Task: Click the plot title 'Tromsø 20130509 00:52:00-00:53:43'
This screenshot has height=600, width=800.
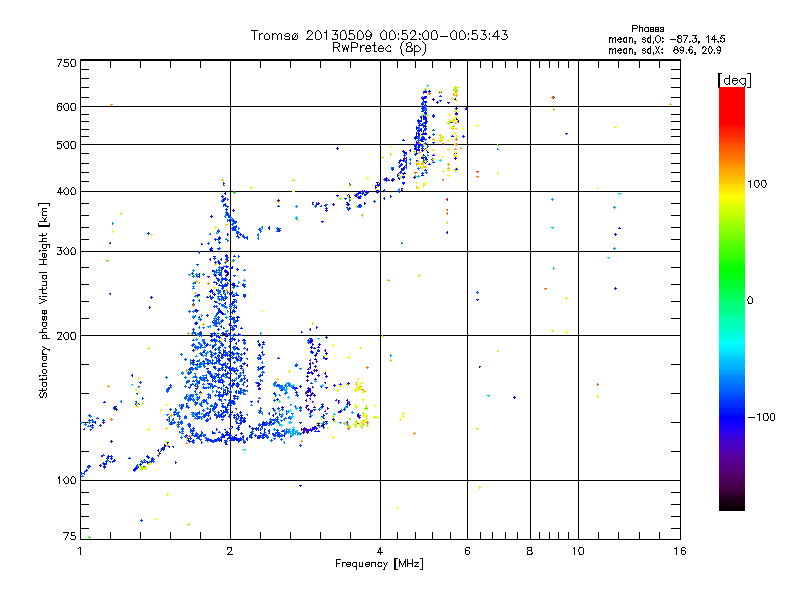Action: [379, 35]
